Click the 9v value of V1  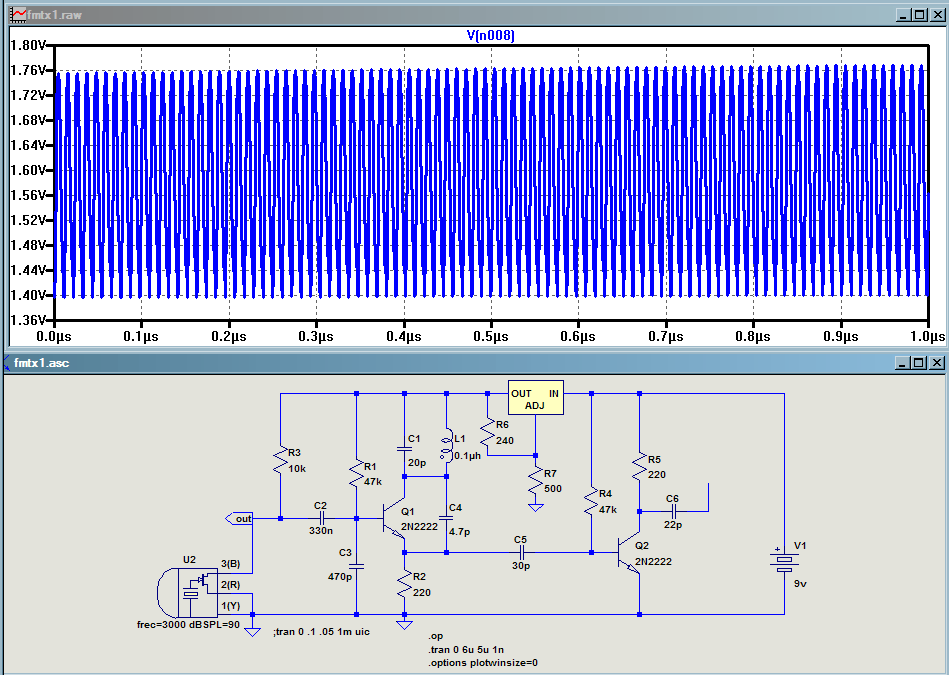click(800, 584)
